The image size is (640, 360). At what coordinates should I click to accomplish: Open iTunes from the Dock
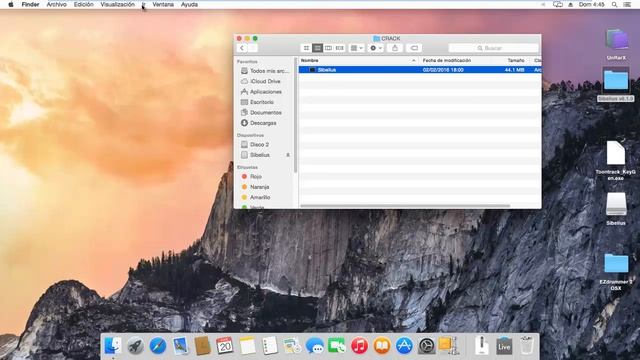pyautogui.click(x=359, y=346)
